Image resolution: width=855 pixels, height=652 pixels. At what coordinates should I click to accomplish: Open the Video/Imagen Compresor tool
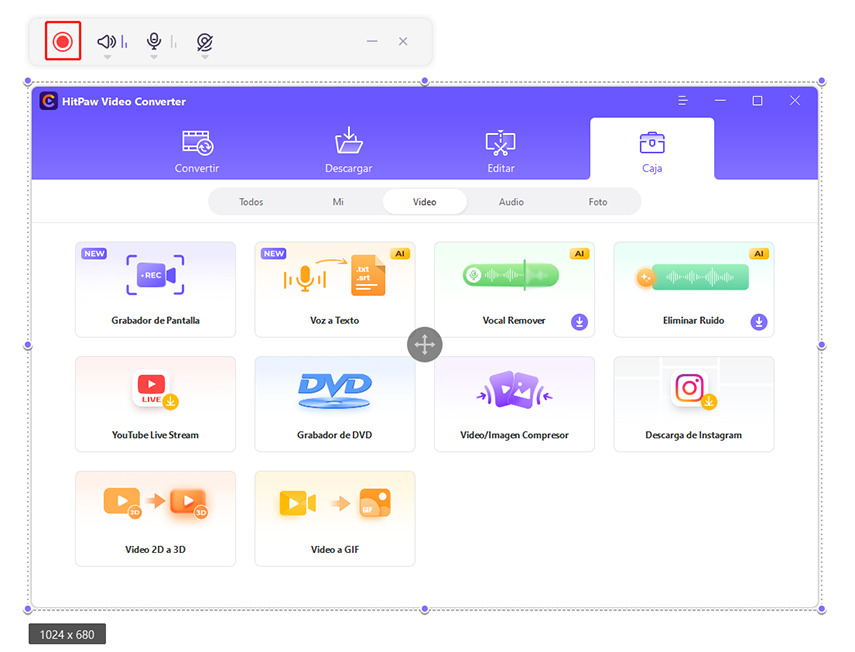[x=514, y=404]
